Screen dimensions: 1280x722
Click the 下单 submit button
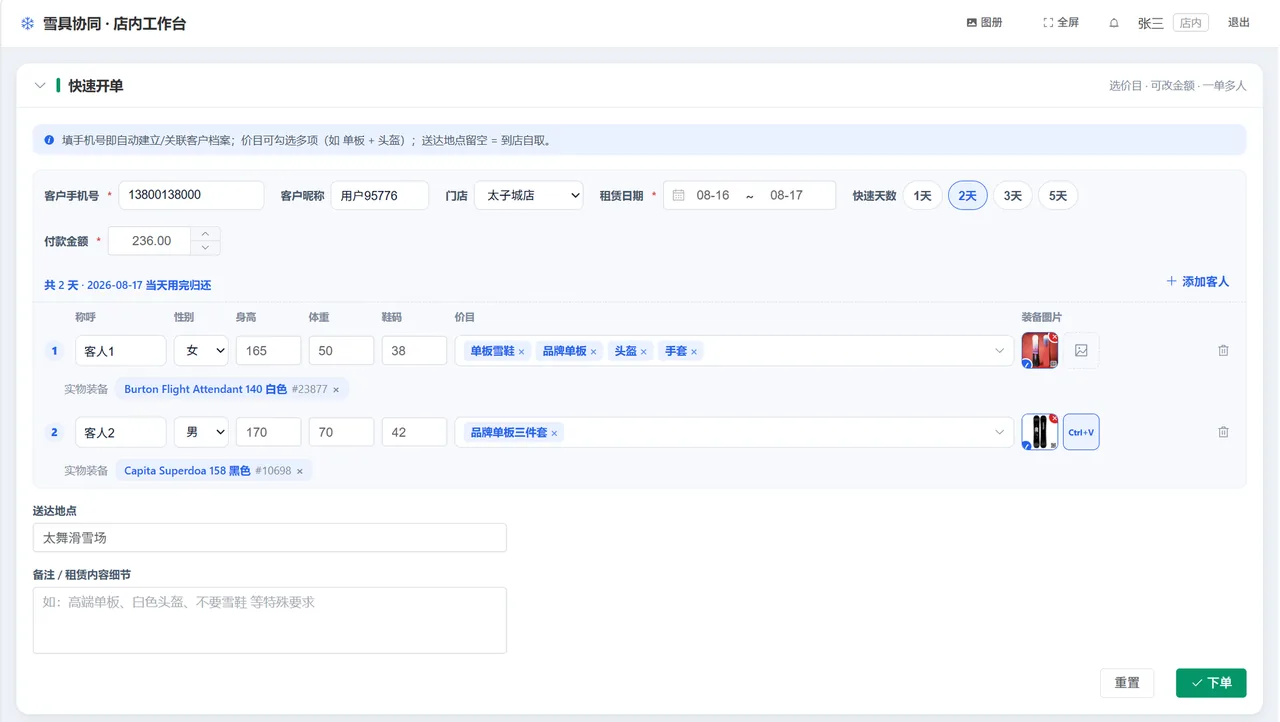click(1211, 683)
